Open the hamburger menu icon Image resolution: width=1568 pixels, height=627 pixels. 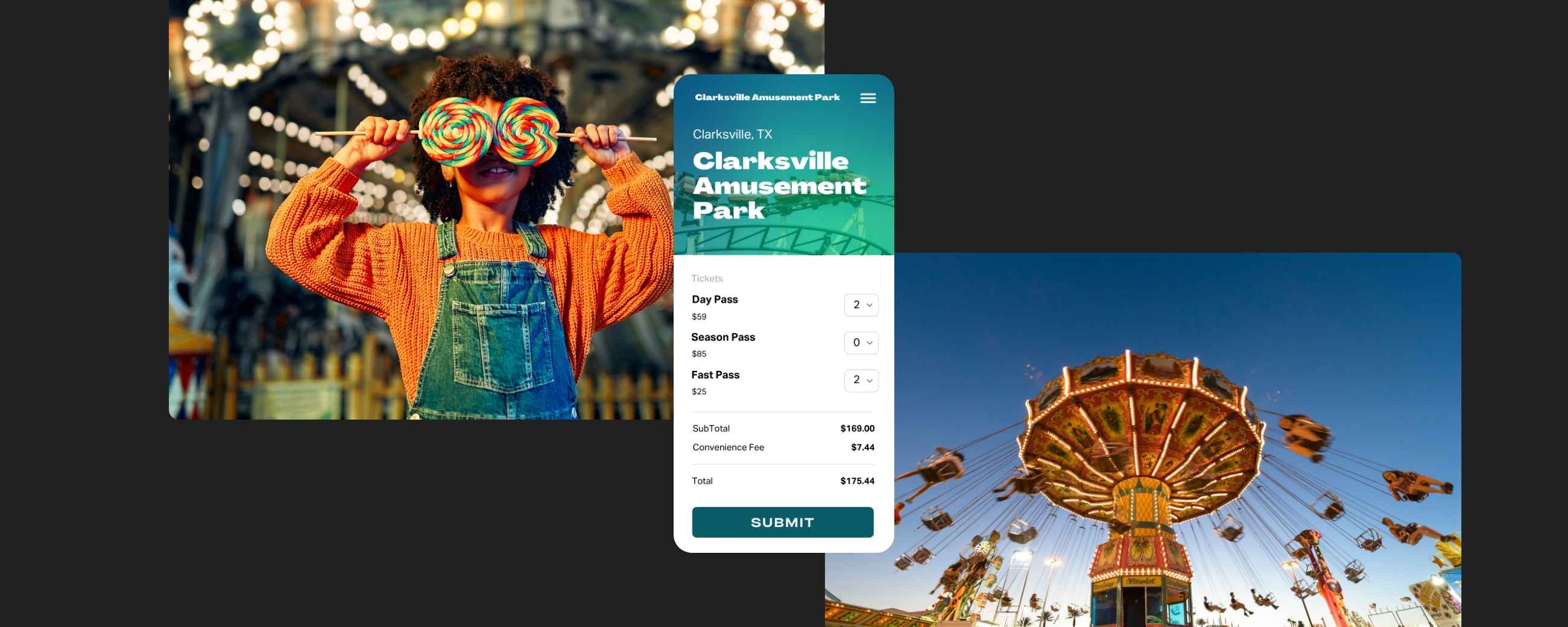[x=868, y=98]
